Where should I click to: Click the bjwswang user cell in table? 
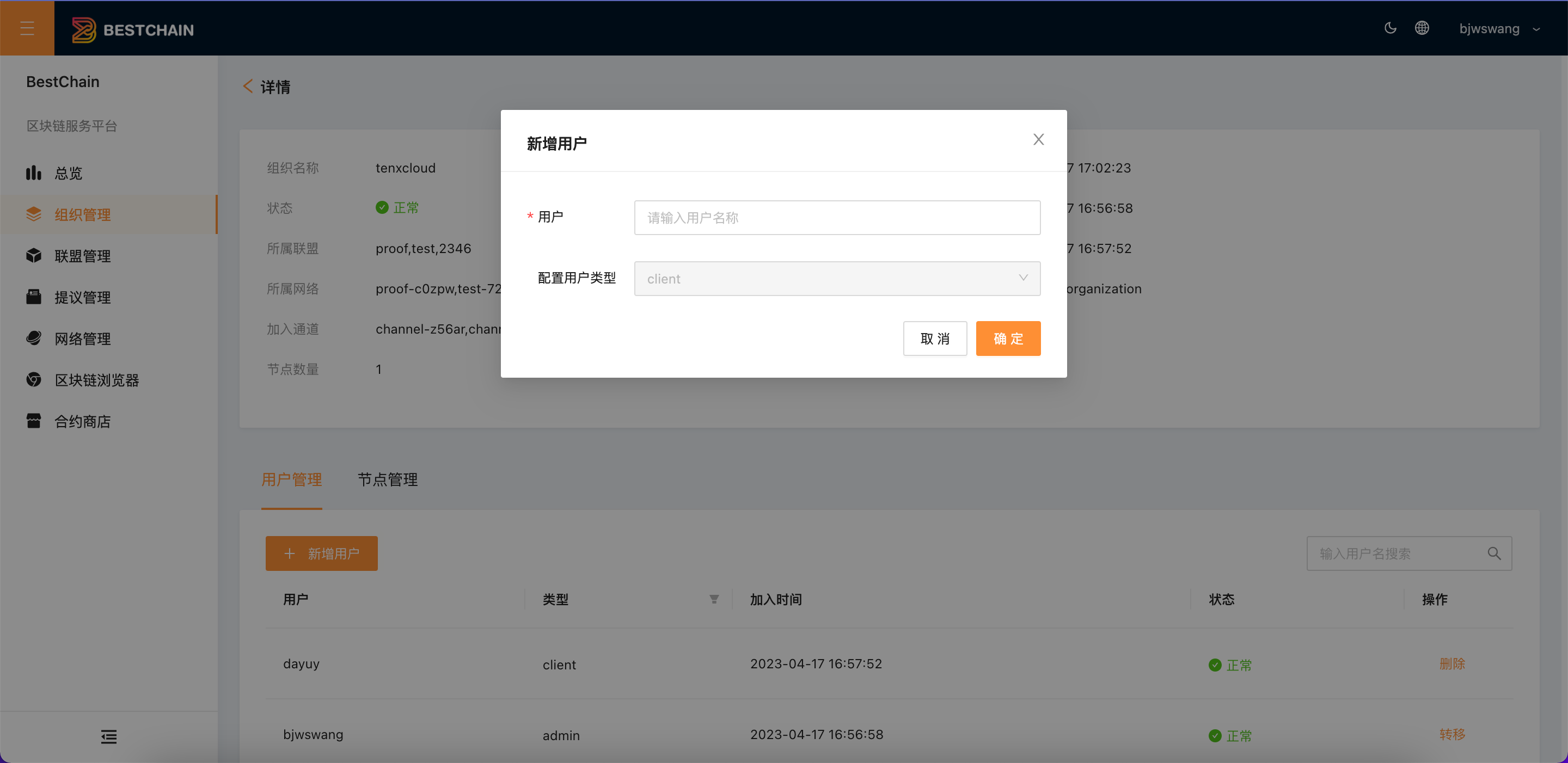[x=313, y=734]
